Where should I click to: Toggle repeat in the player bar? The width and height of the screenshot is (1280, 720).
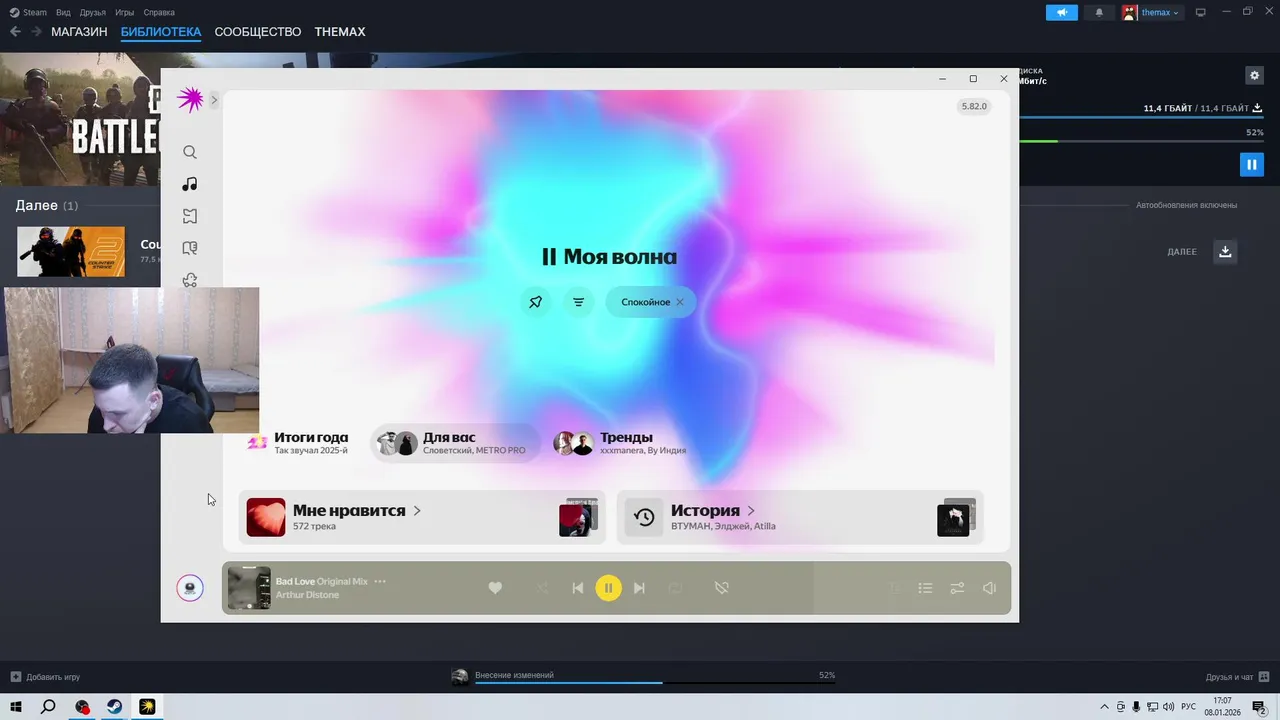click(675, 588)
